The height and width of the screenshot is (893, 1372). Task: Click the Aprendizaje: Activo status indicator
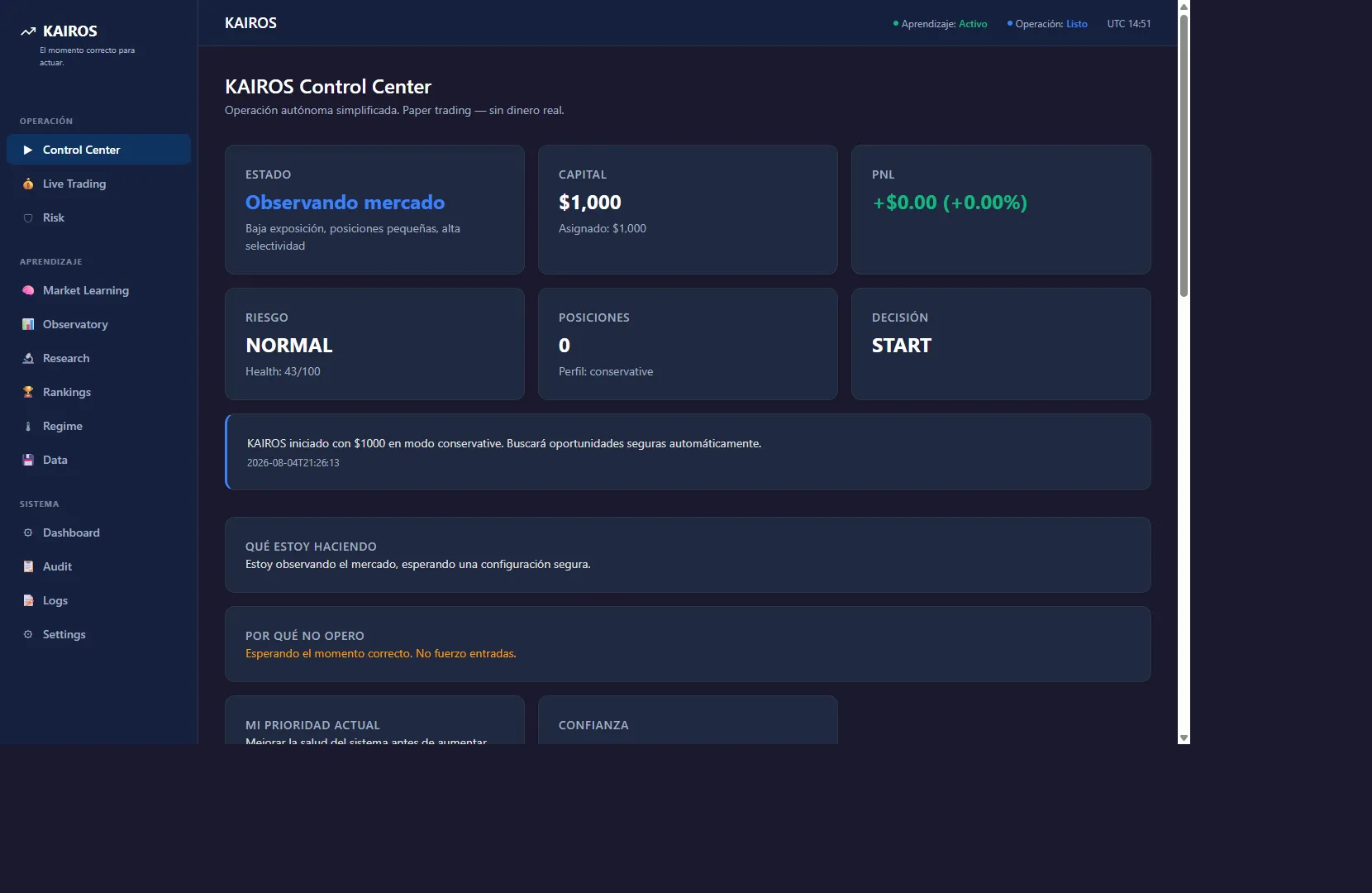point(940,24)
